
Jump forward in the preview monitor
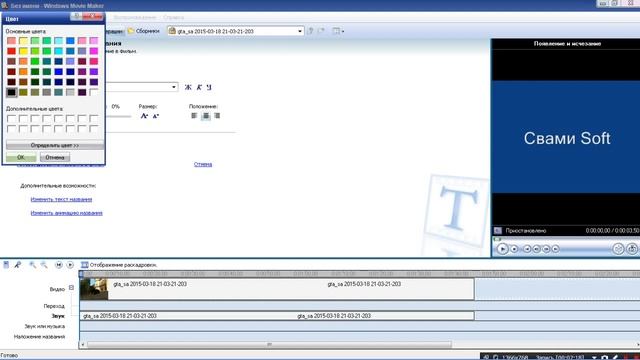coord(555,249)
